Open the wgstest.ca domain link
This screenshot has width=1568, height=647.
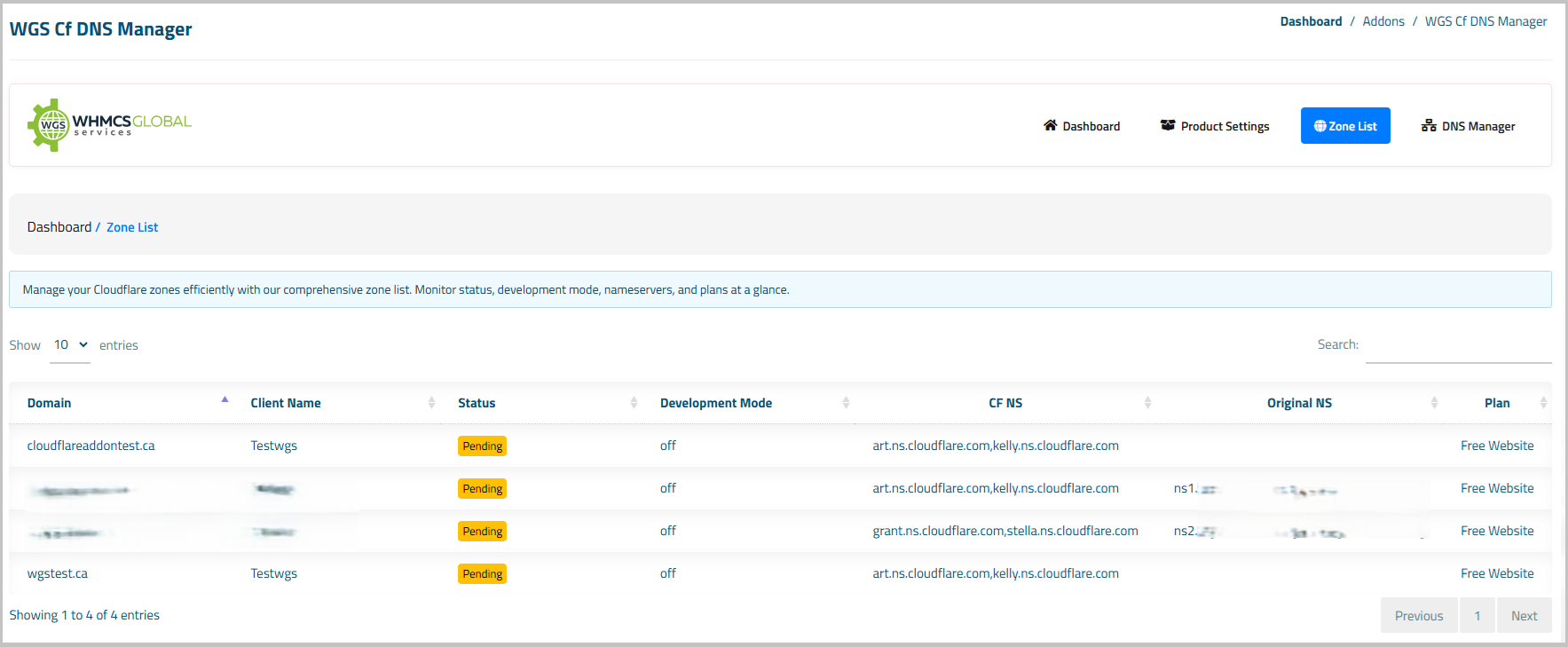(x=57, y=573)
